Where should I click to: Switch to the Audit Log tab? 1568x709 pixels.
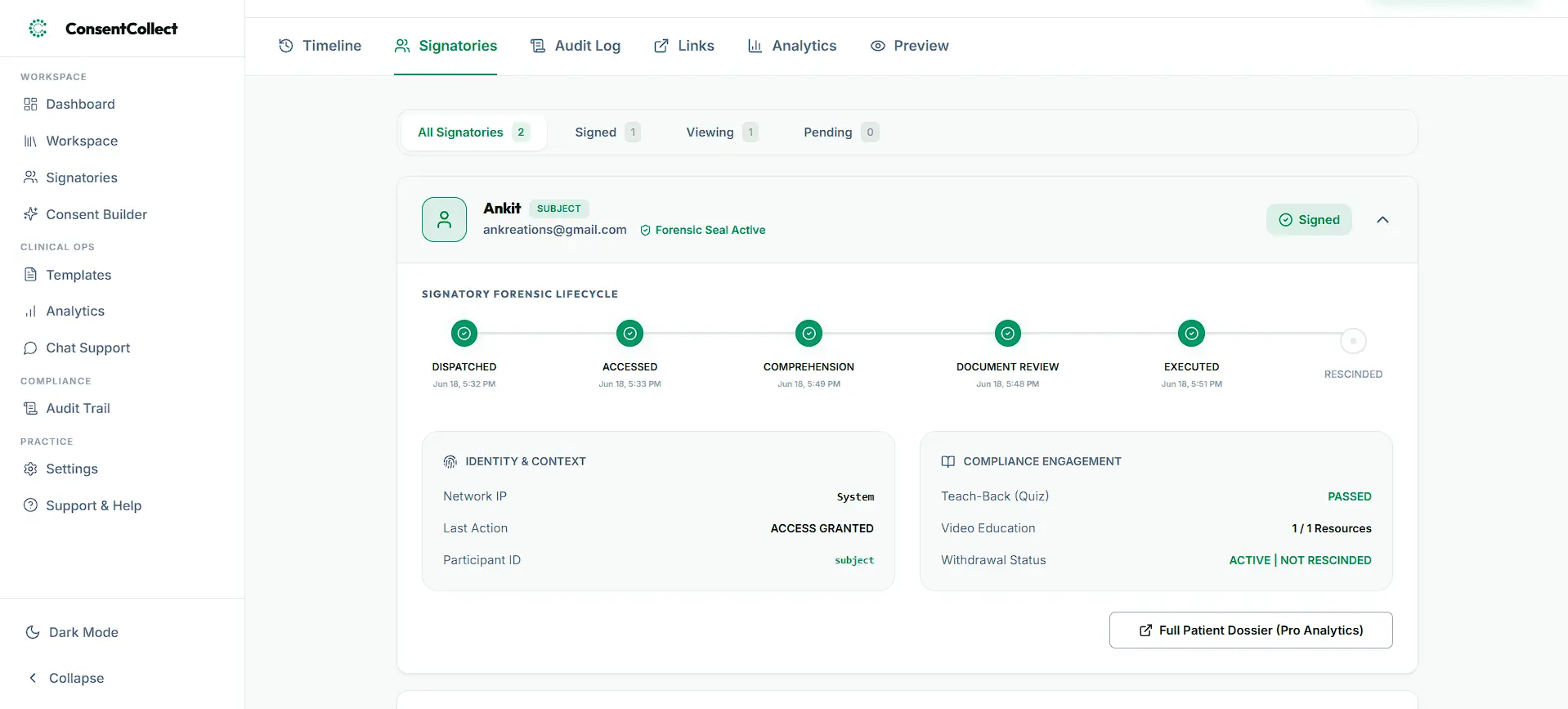576,46
